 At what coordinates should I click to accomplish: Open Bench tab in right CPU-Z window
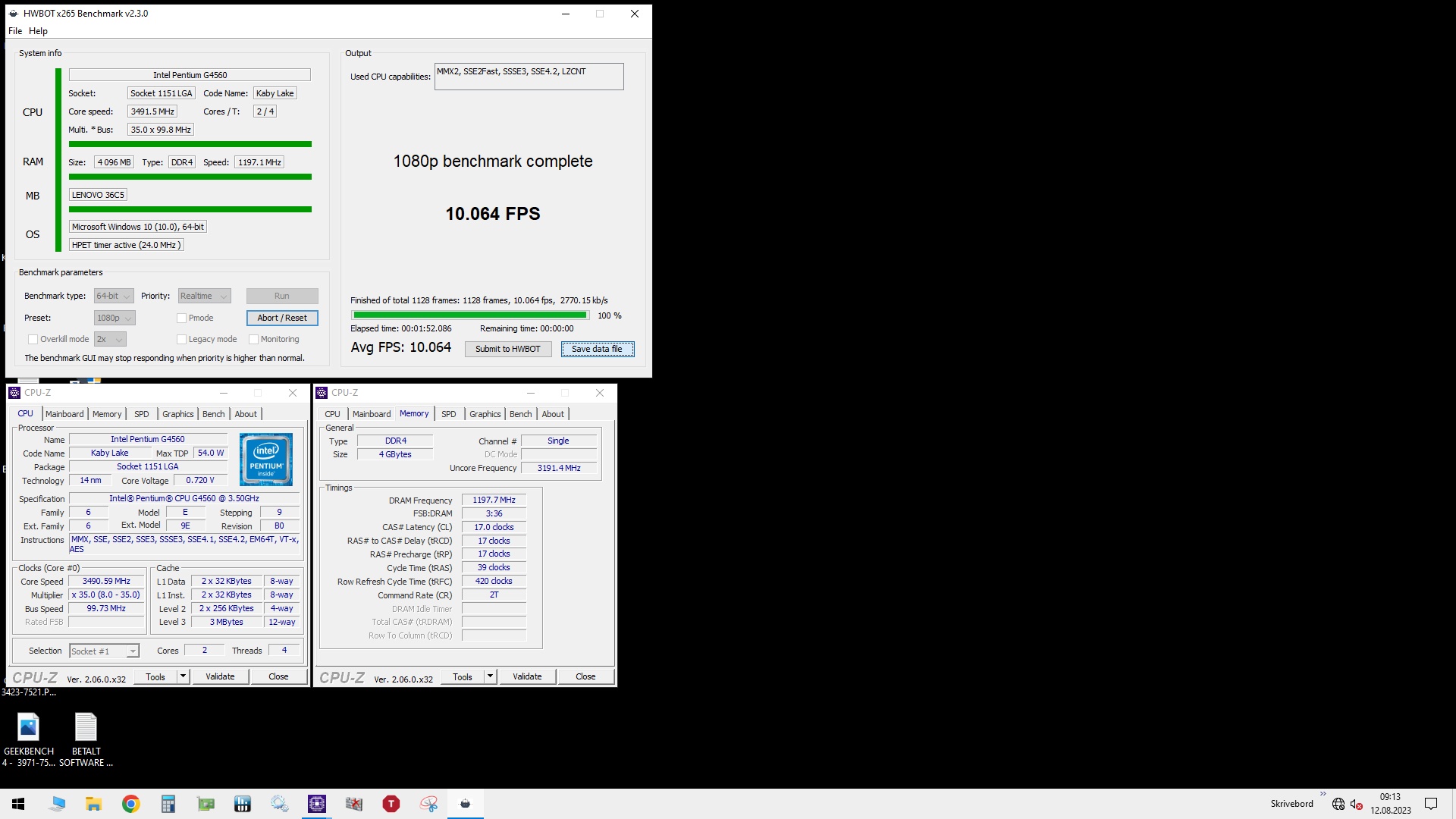pyautogui.click(x=520, y=414)
